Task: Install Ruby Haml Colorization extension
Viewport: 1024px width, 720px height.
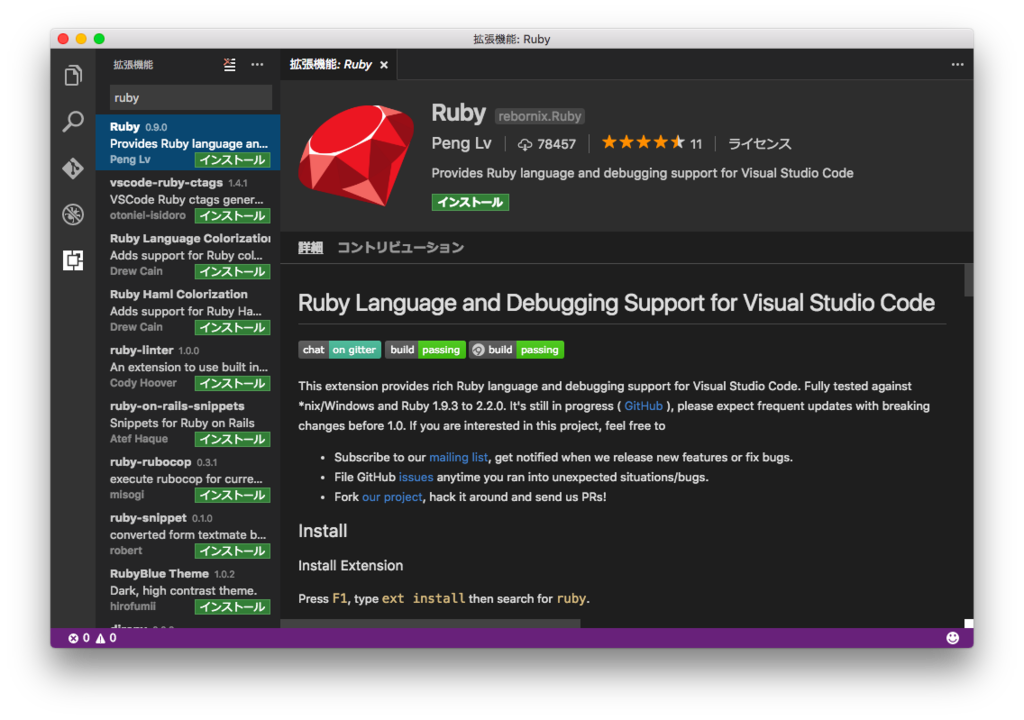Action: point(232,327)
